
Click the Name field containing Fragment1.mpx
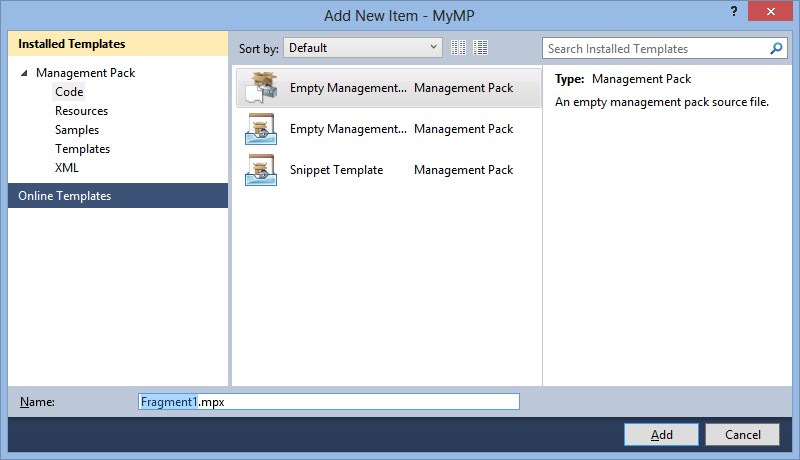point(329,402)
